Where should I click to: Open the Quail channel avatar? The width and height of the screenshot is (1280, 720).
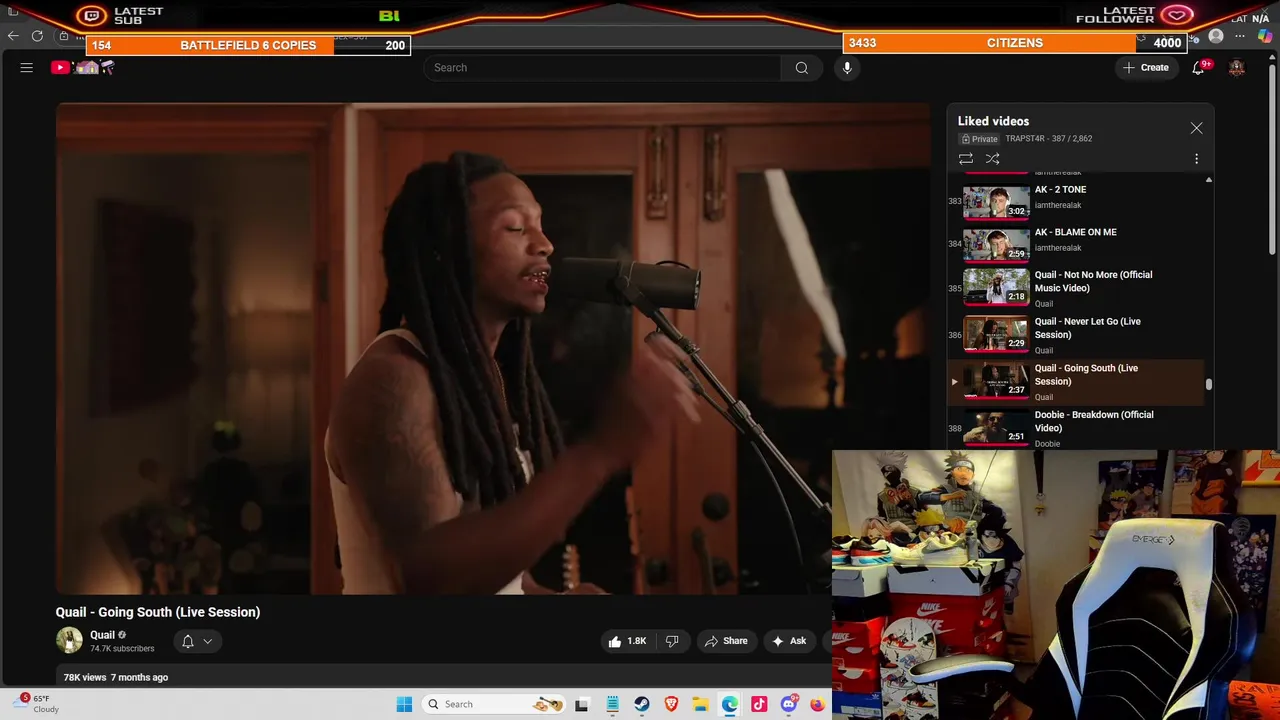tap(69, 640)
